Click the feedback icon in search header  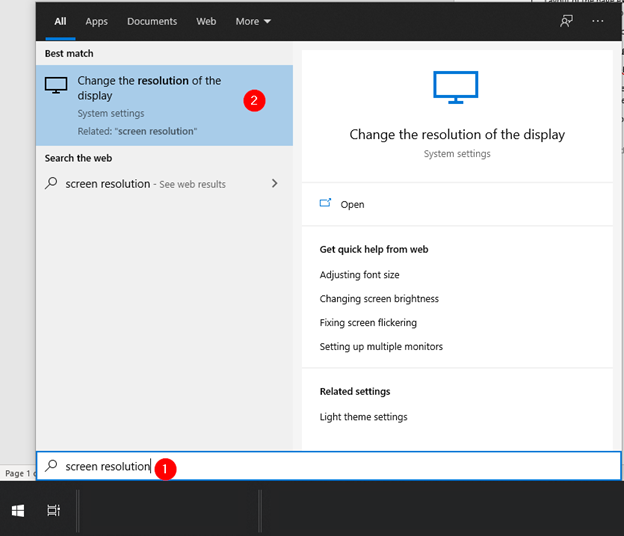(x=567, y=21)
